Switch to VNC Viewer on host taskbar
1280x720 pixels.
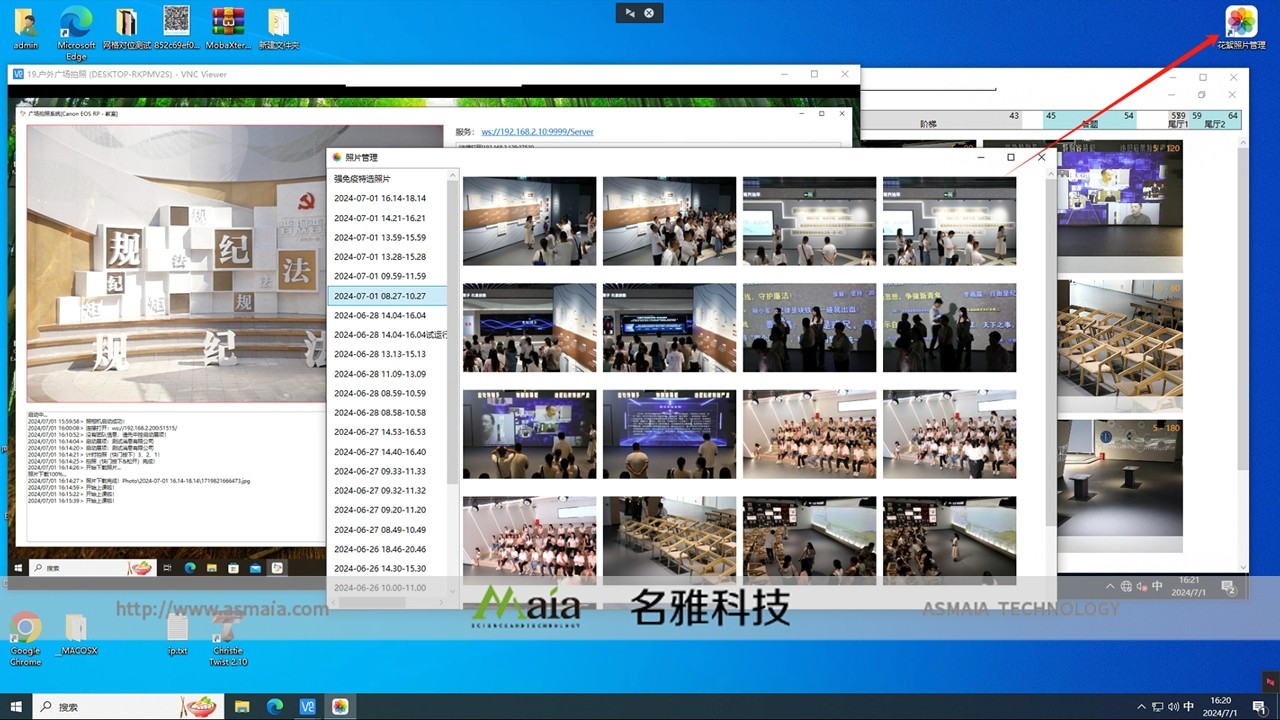coord(308,707)
